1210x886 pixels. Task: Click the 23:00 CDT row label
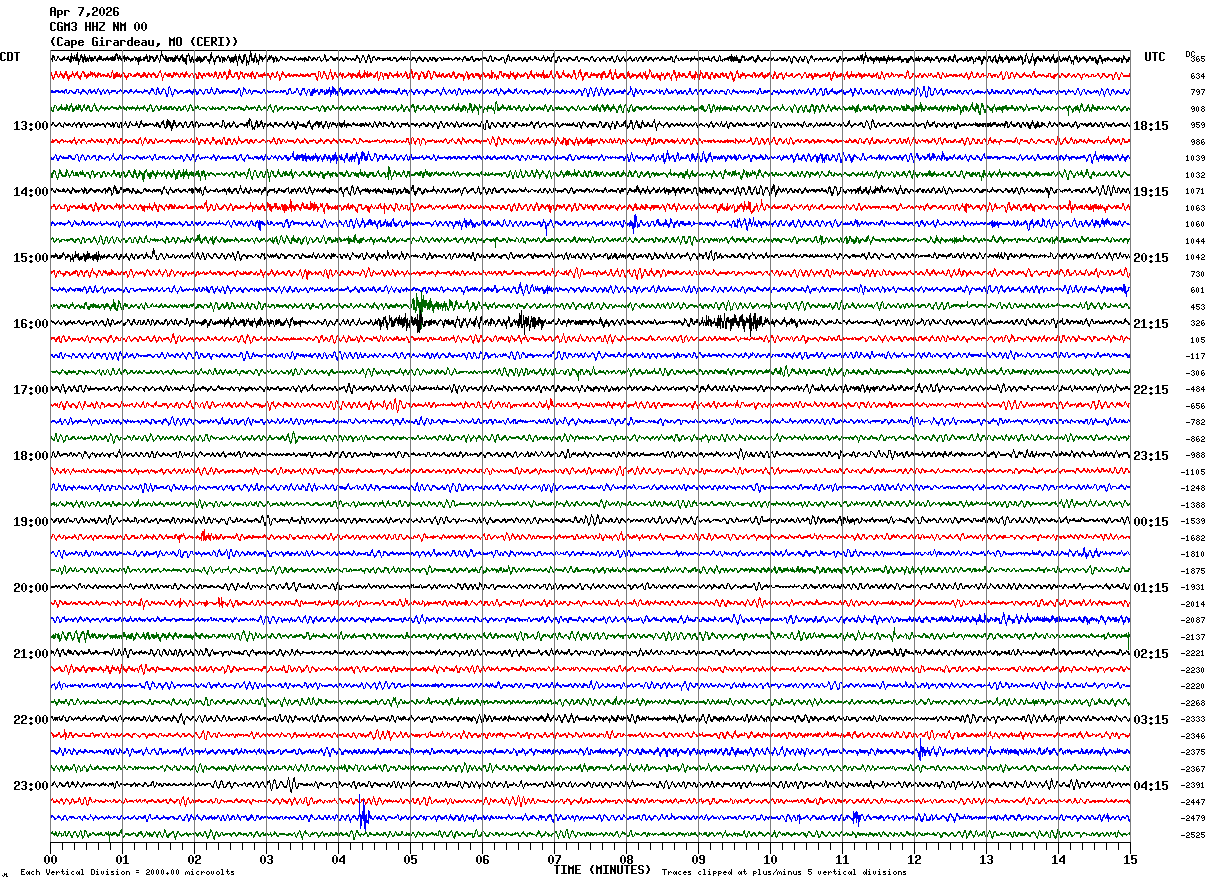pos(31,786)
